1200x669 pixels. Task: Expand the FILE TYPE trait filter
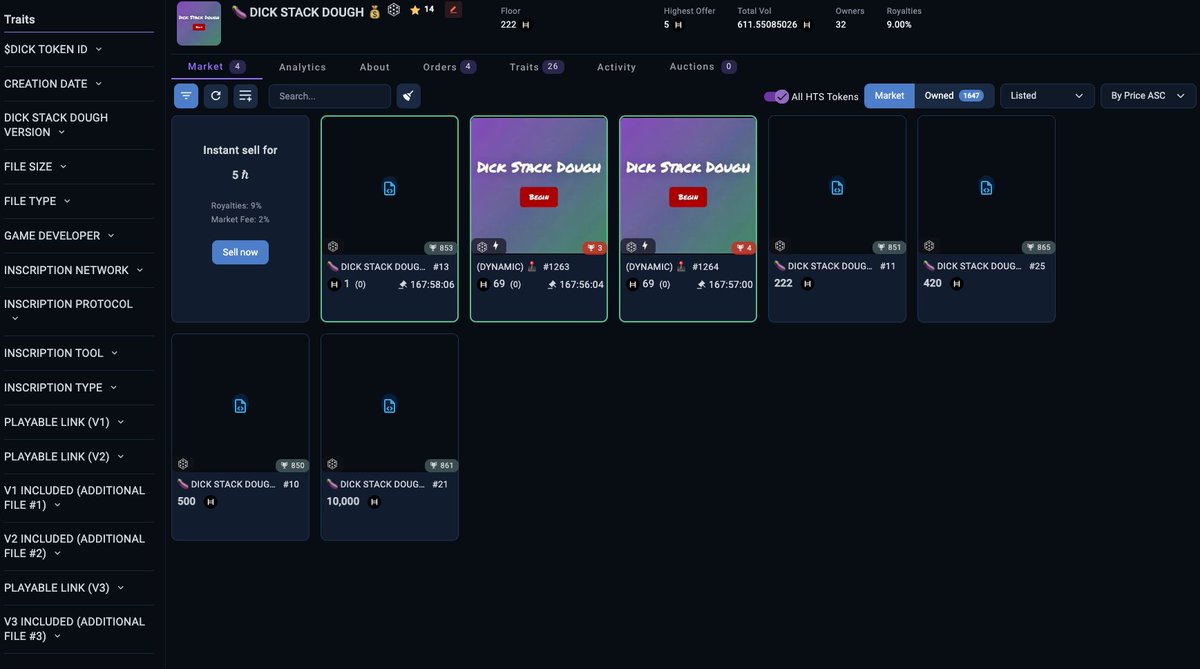pos(38,201)
